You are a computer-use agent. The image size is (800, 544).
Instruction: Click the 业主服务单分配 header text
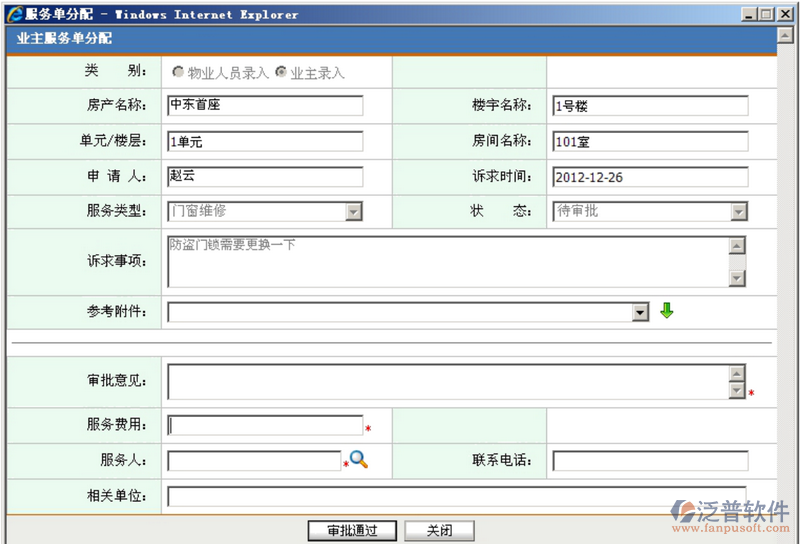tap(64, 38)
